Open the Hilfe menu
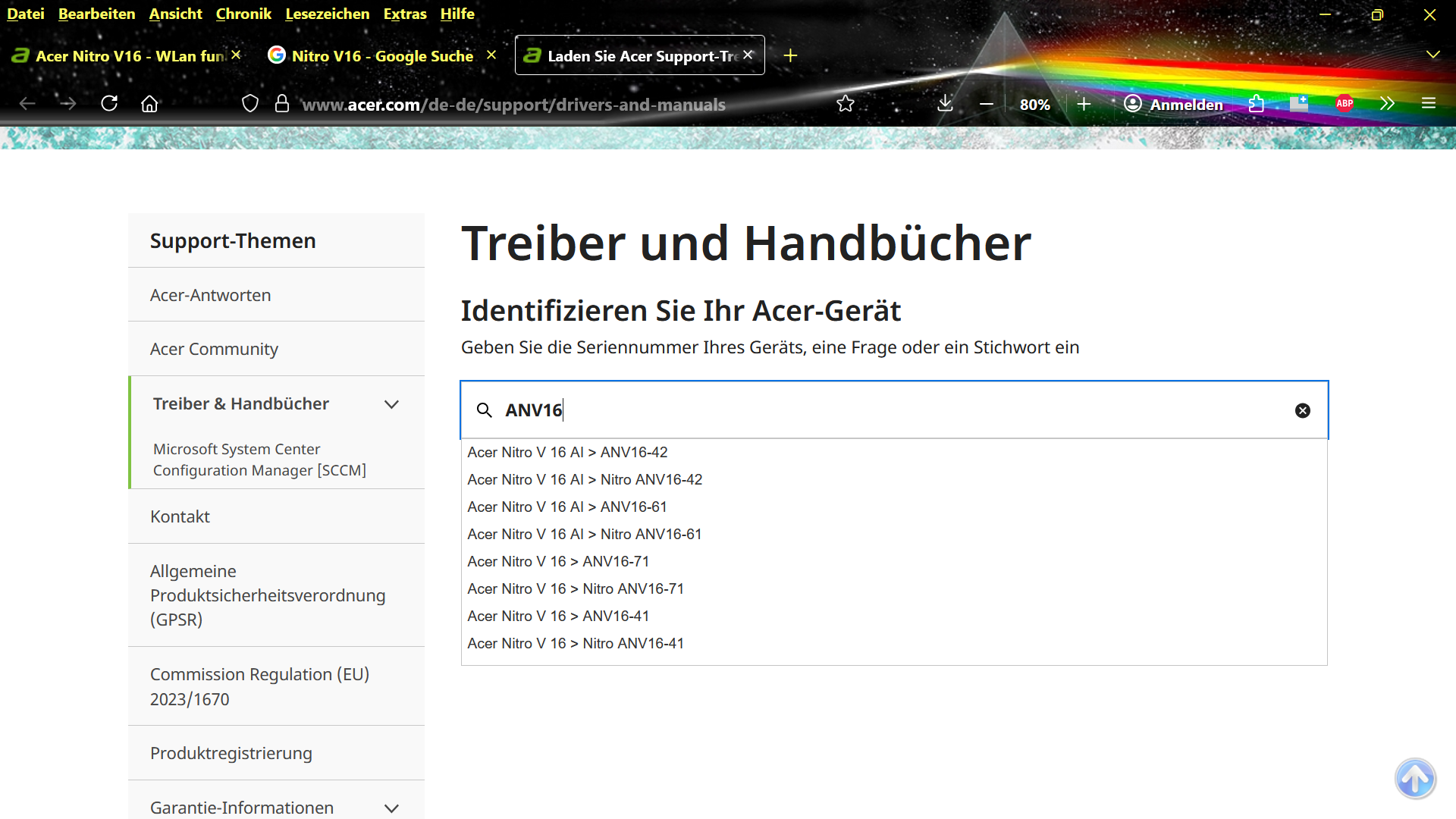The width and height of the screenshot is (1456, 819). (x=457, y=14)
